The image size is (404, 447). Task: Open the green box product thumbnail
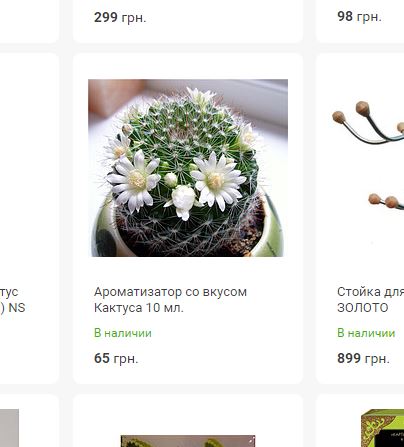tap(382, 428)
